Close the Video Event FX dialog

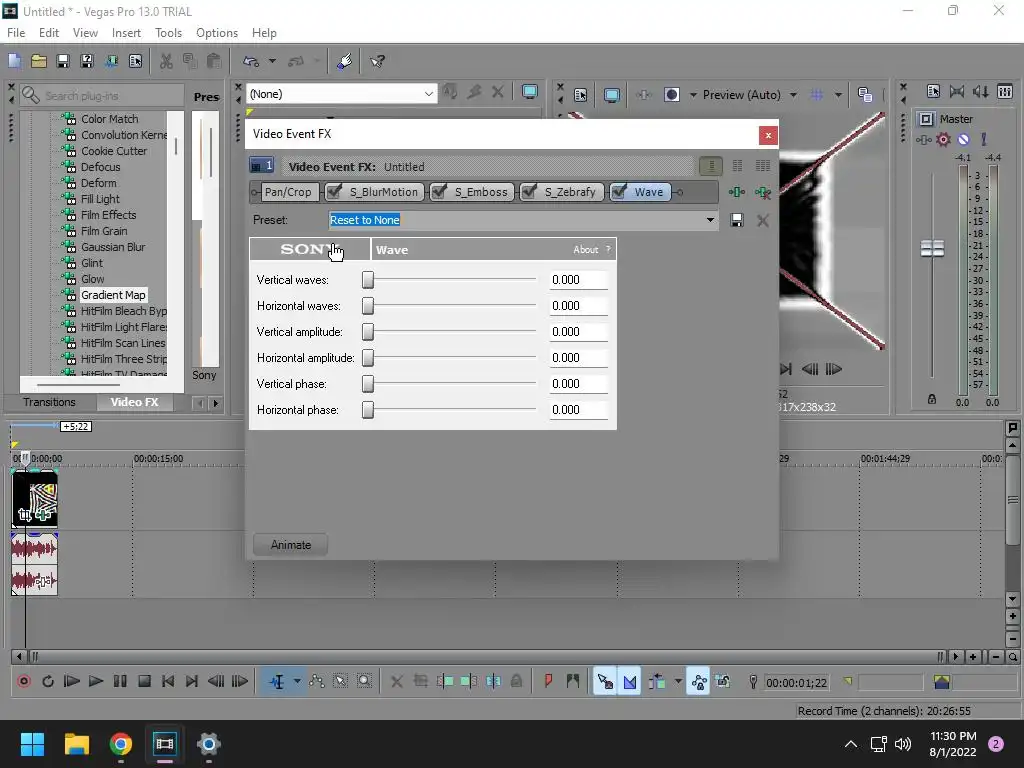pos(768,135)
